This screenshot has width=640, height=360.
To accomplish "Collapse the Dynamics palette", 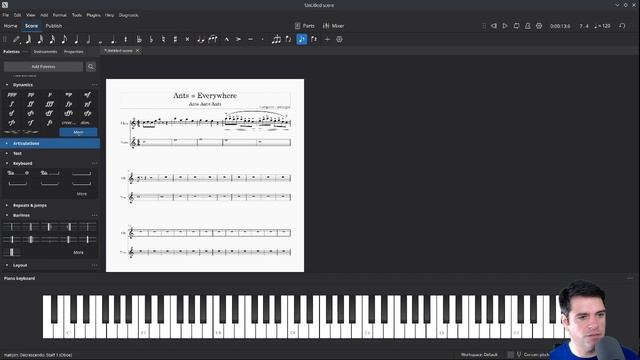I will [x=7, y=85].
